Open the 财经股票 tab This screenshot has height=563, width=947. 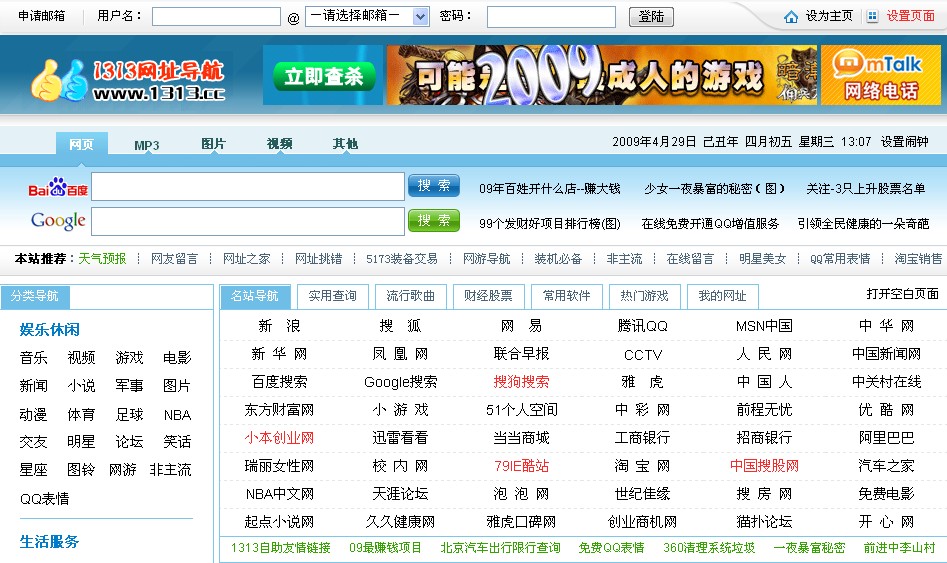click(488, 296)
